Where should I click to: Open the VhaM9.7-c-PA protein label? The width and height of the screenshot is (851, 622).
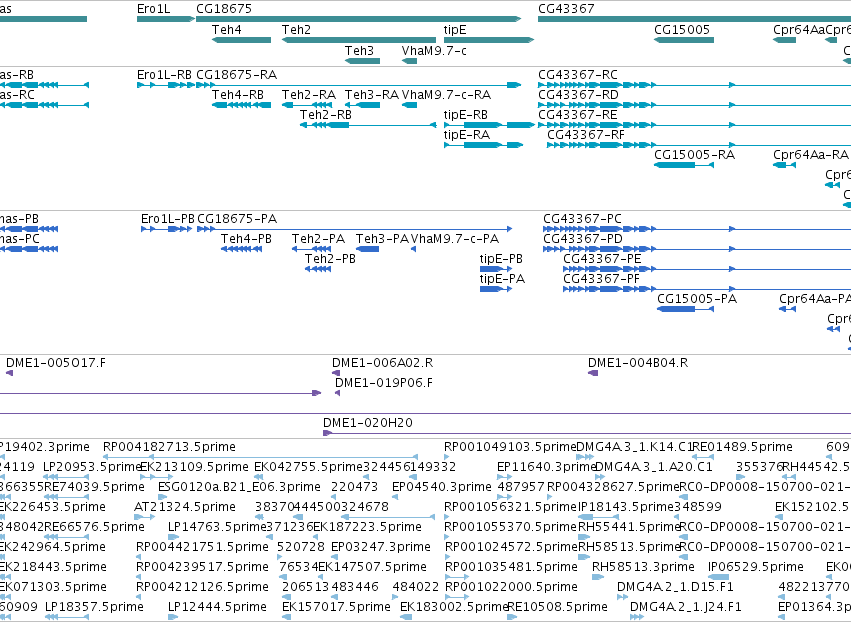455,239
